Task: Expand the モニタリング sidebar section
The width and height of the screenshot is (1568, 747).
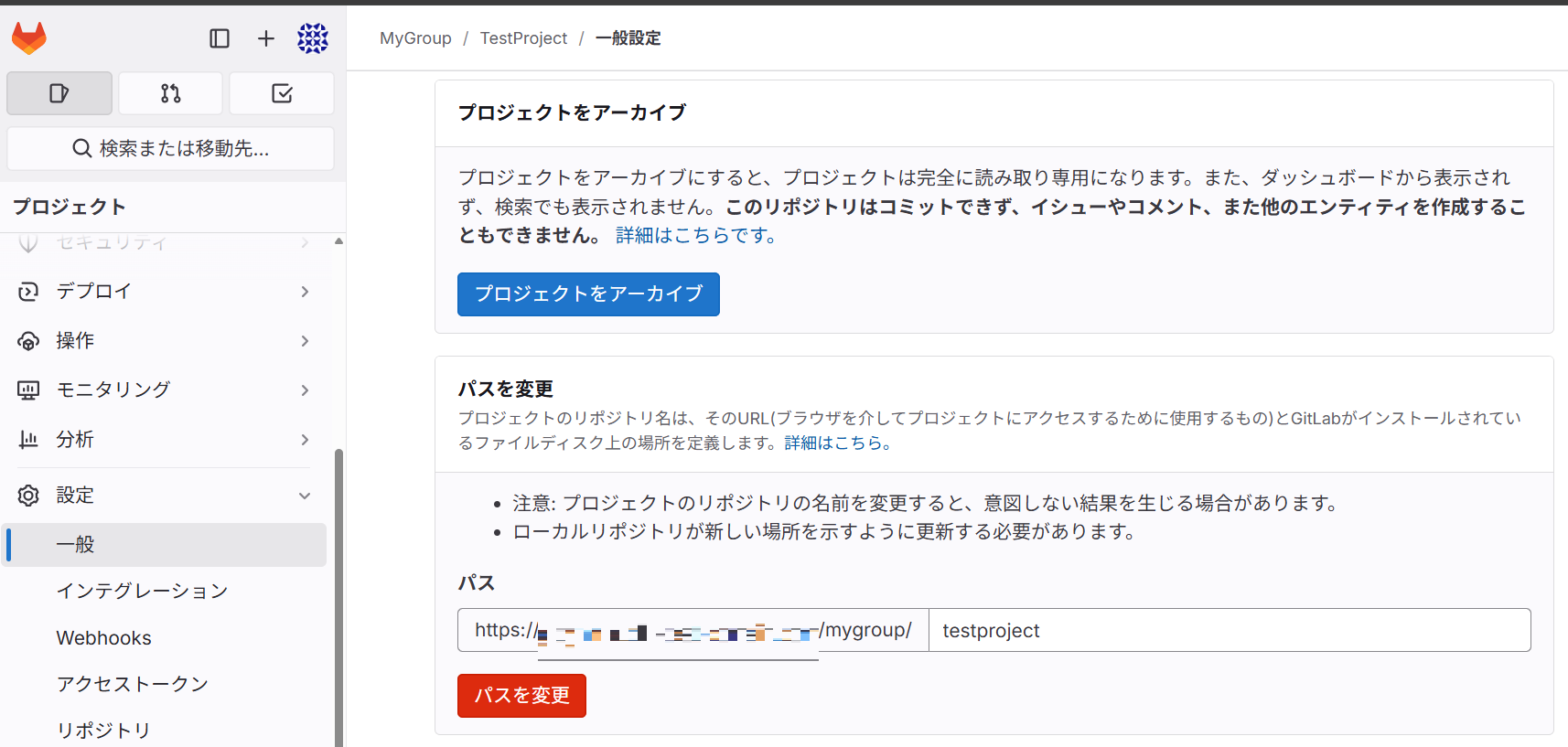Action: 113,390
